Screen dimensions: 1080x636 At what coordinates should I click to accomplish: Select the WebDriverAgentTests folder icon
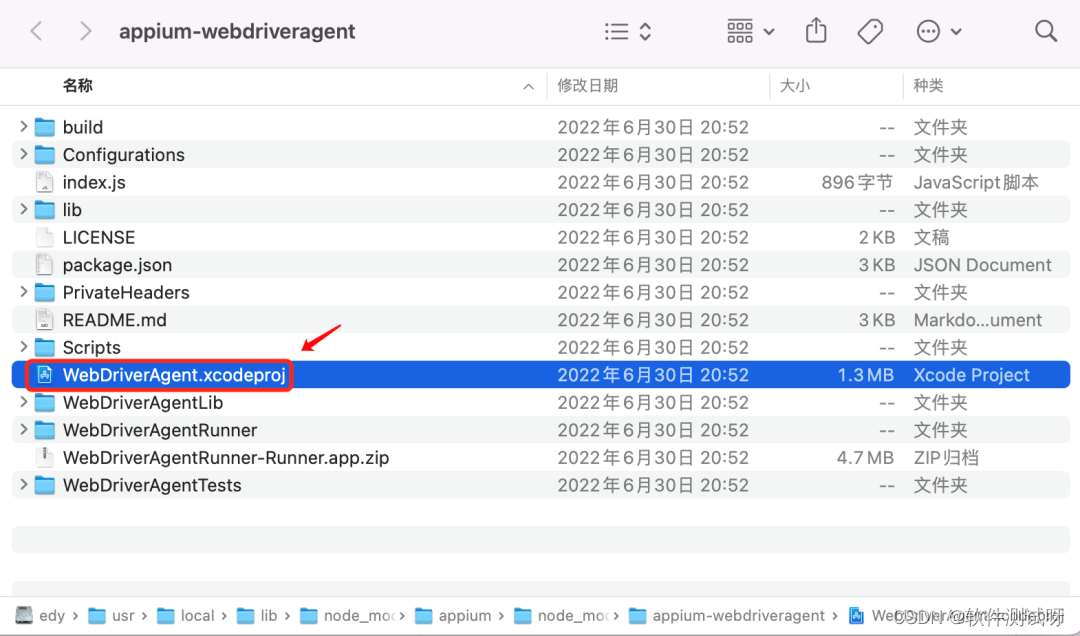[45, 485]
